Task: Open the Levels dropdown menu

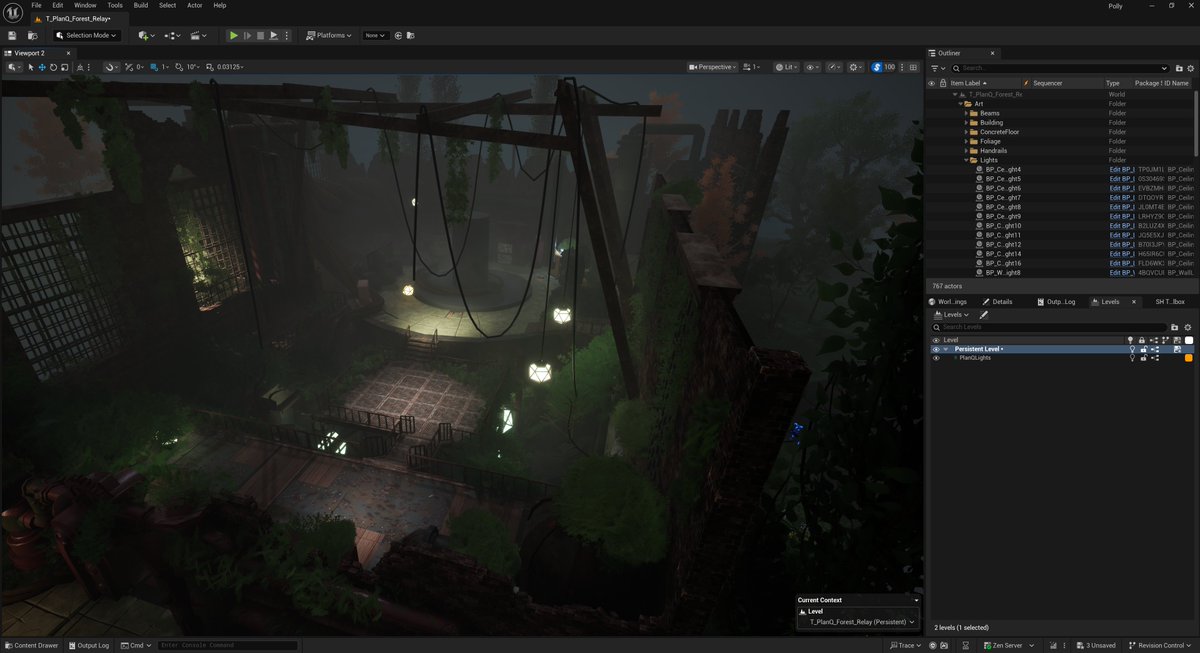Action: pos(951,314)
